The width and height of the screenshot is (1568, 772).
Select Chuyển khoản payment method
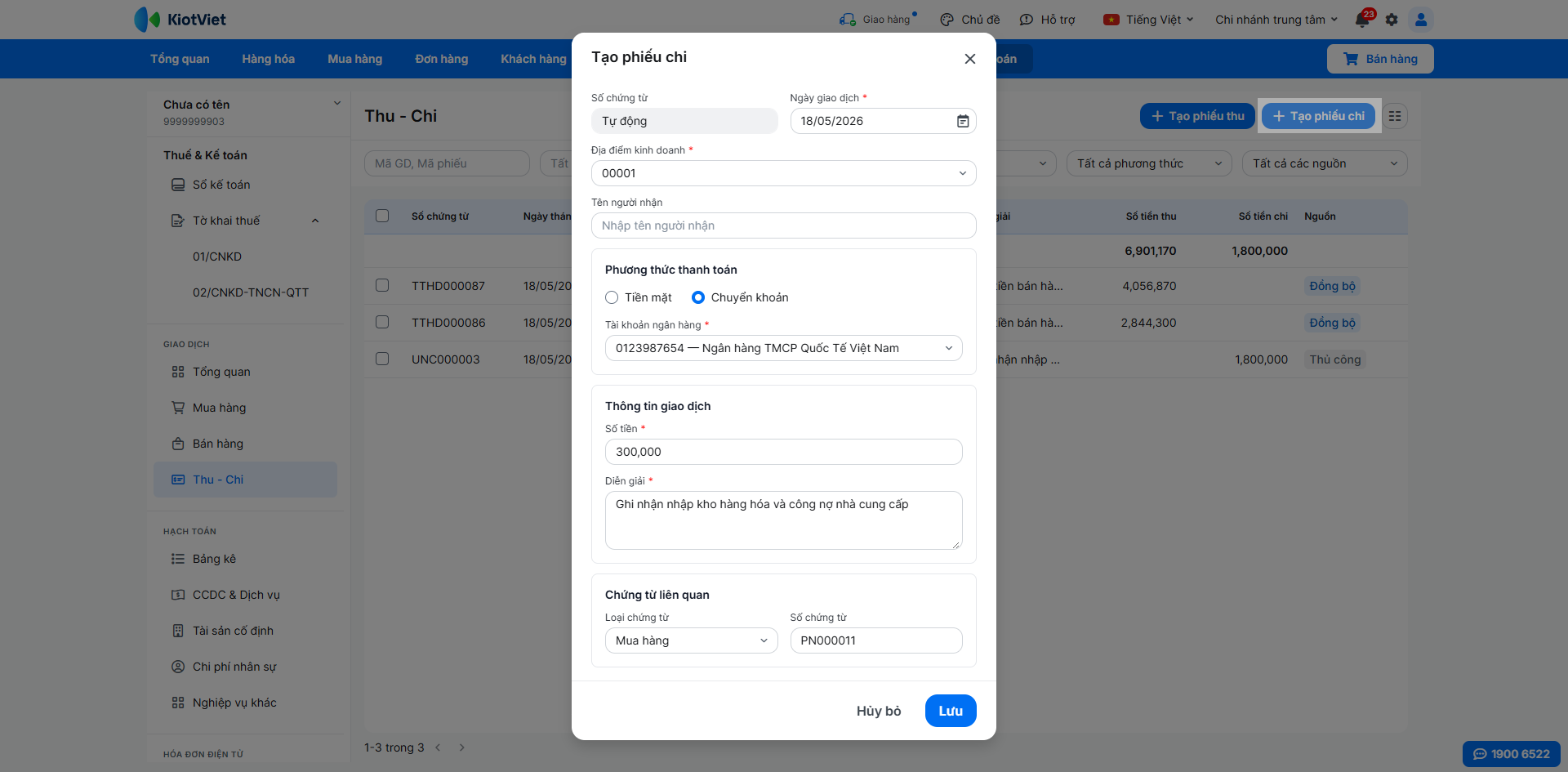point(698,297)
